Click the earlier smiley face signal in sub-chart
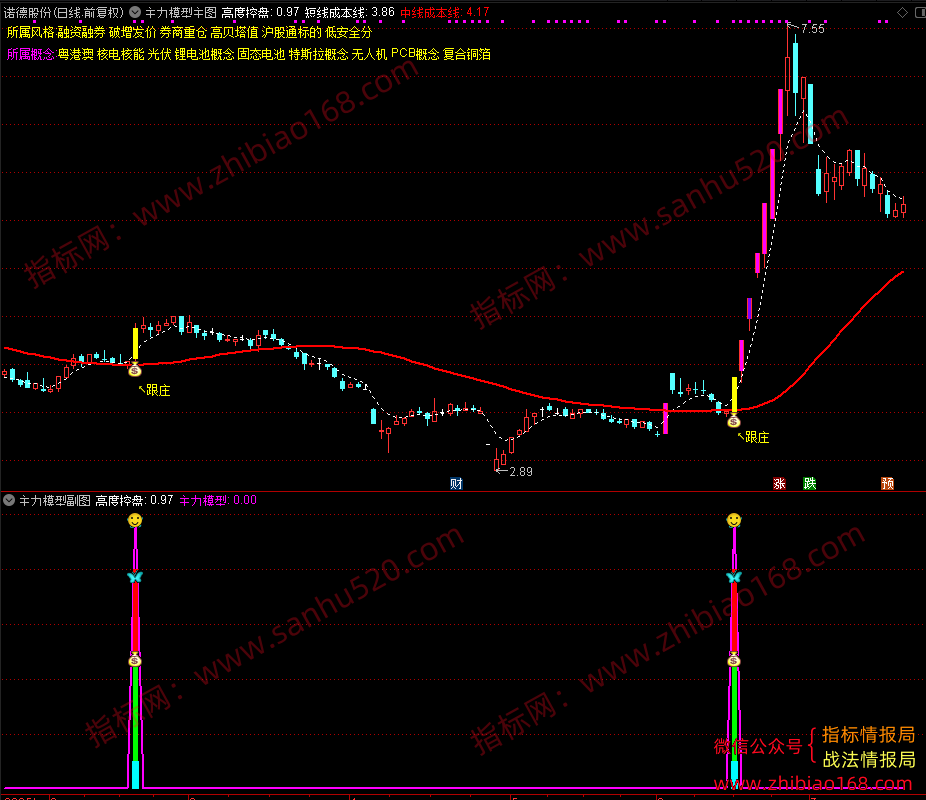The image size is (926, 800). click(x=135, y=520)
